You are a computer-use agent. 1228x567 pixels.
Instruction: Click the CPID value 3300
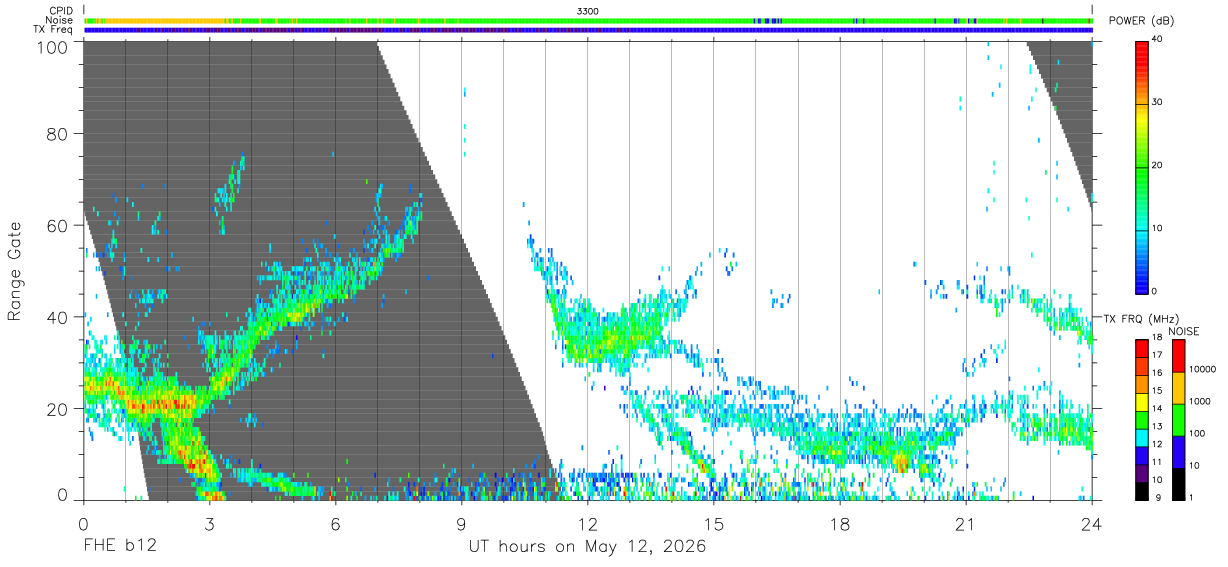pyautogui.click(x=588, y=11)
